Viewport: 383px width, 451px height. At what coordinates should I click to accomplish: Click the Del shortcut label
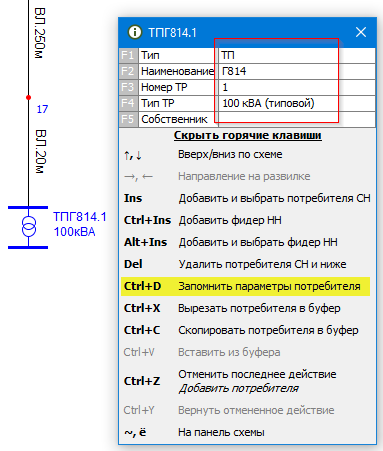(133, 264)
